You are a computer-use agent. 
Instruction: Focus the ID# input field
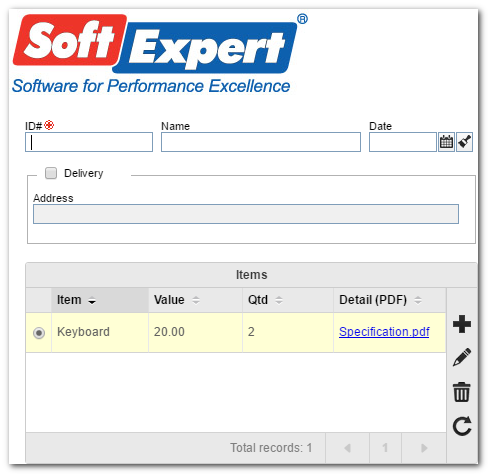point(89,142)
